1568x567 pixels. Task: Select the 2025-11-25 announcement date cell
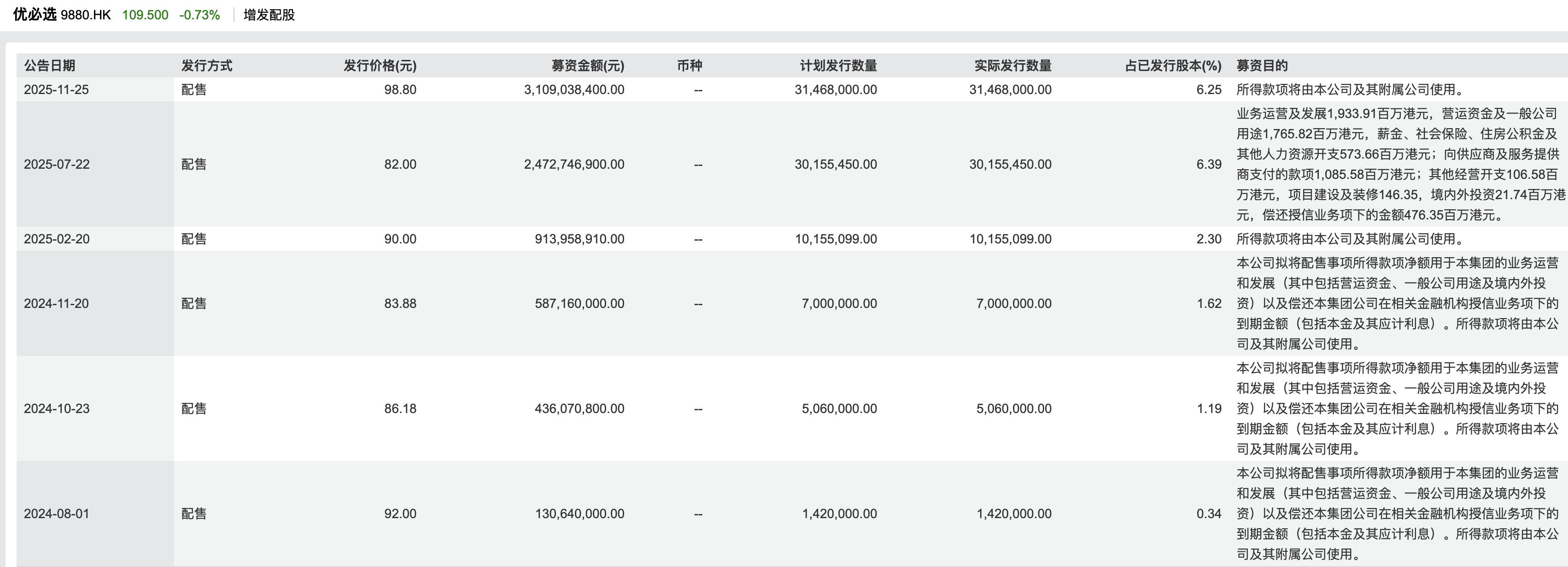coord(57,89)
